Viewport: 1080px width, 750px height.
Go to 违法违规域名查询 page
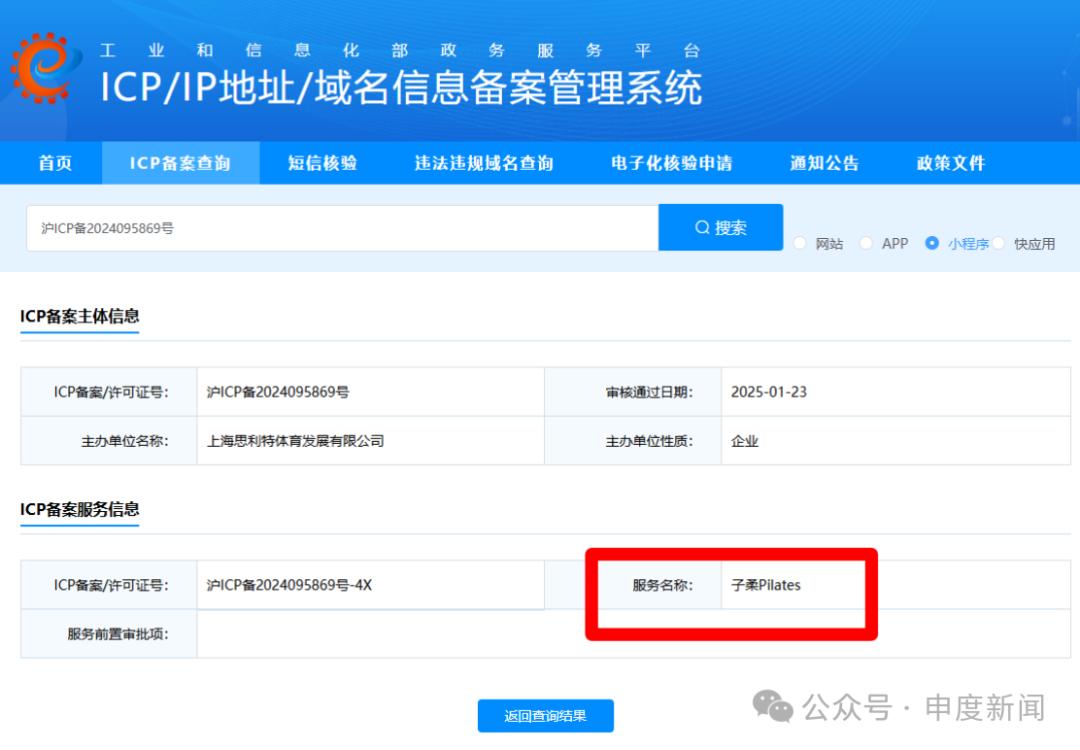tap(484, 163)
